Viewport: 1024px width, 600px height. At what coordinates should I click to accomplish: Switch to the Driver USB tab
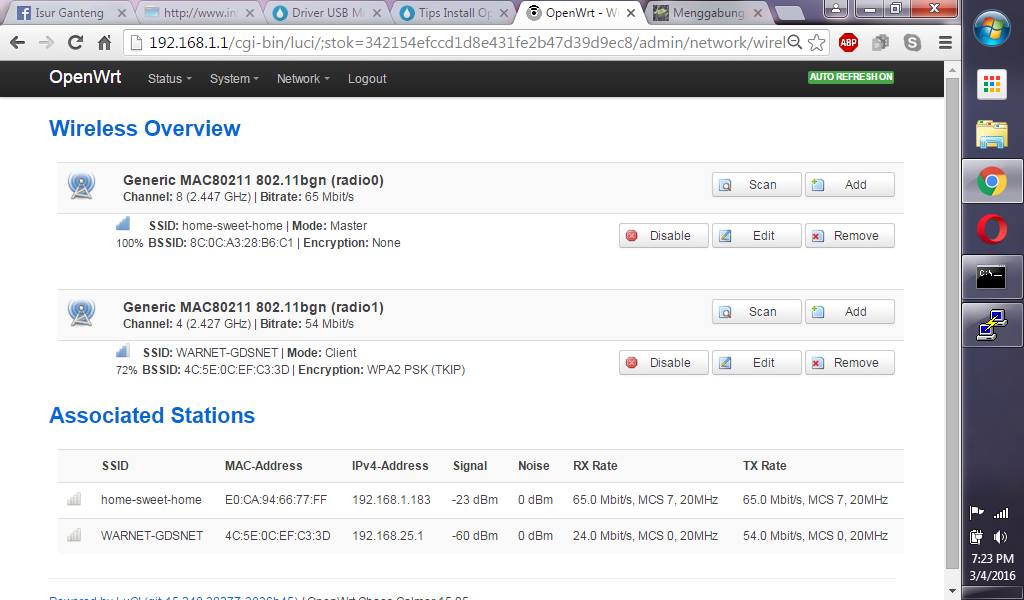point(327,13)
